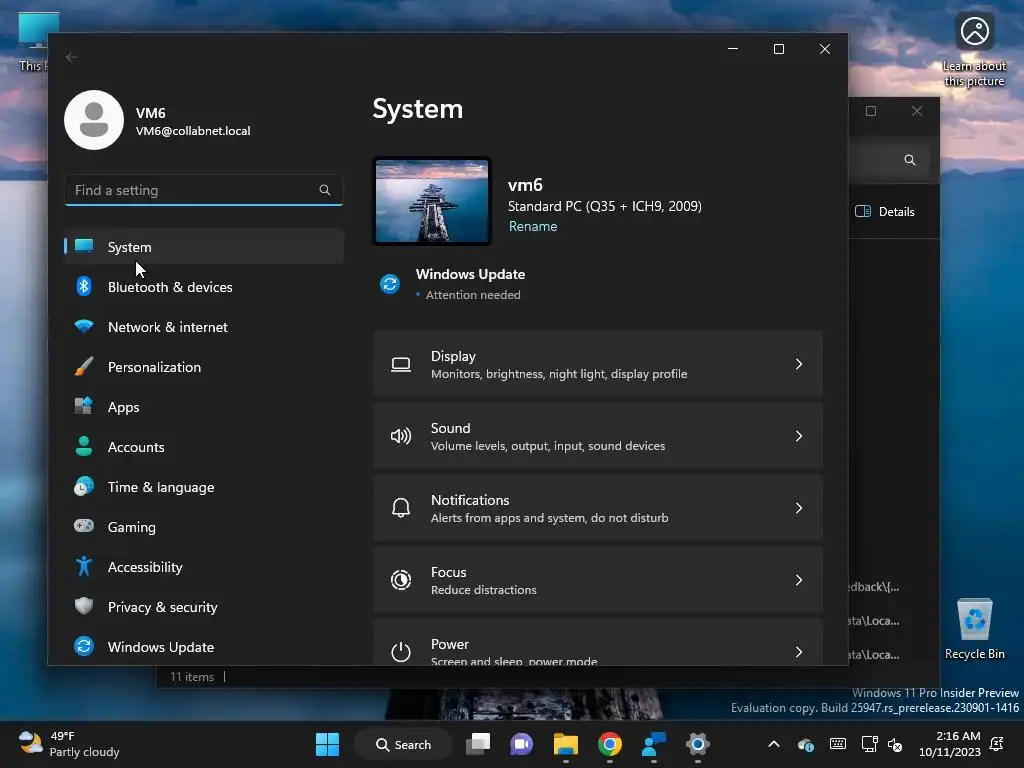Click the Display laptop icon
The width and height of the screenshot is (1024, 768).
[x=401, y=364]
